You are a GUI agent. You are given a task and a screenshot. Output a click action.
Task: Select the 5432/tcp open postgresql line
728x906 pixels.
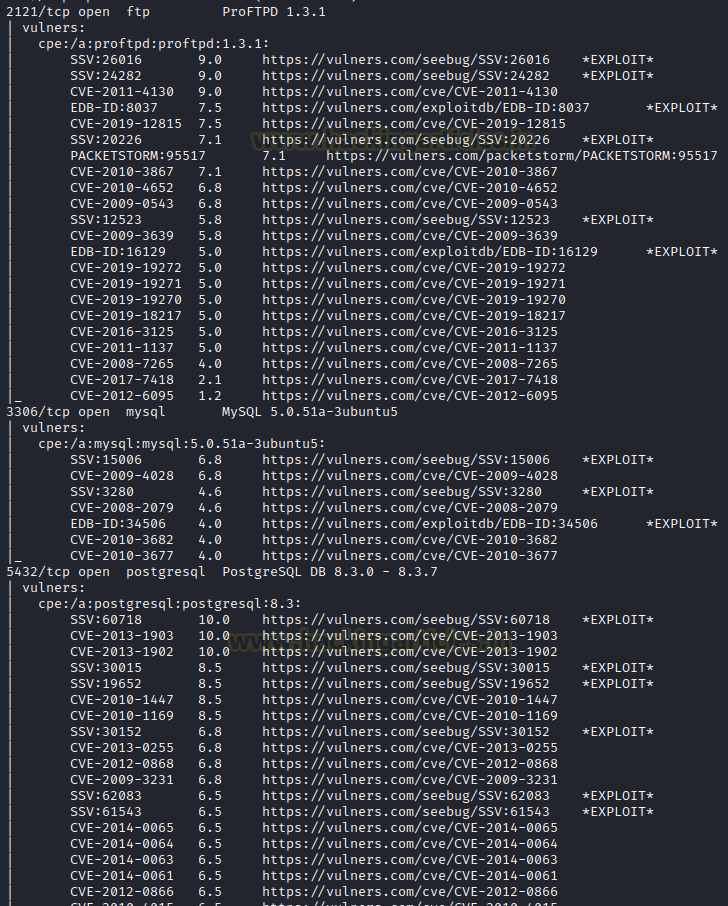click(x=222, y=572)
